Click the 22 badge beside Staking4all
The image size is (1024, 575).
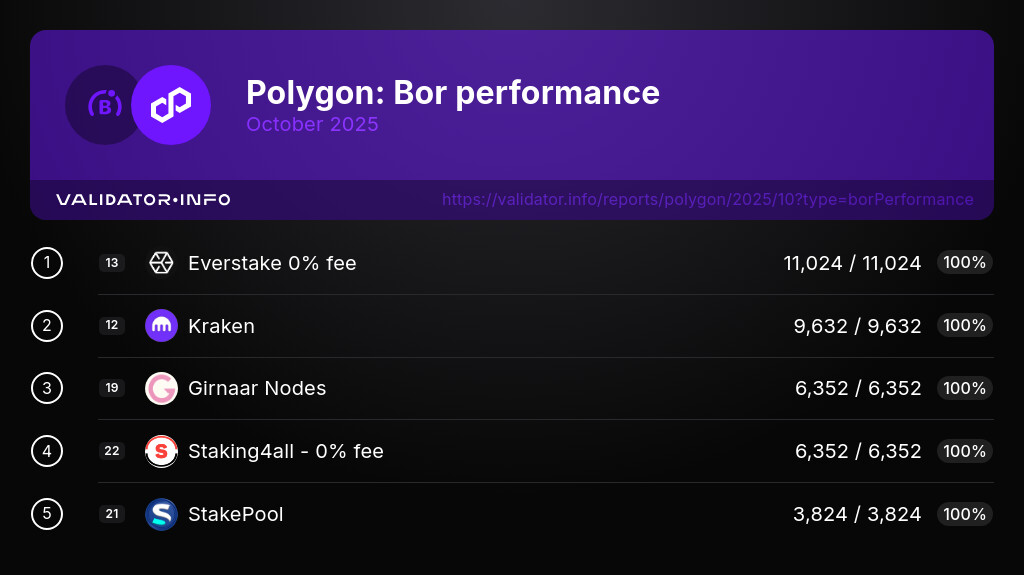click(112, 451)
